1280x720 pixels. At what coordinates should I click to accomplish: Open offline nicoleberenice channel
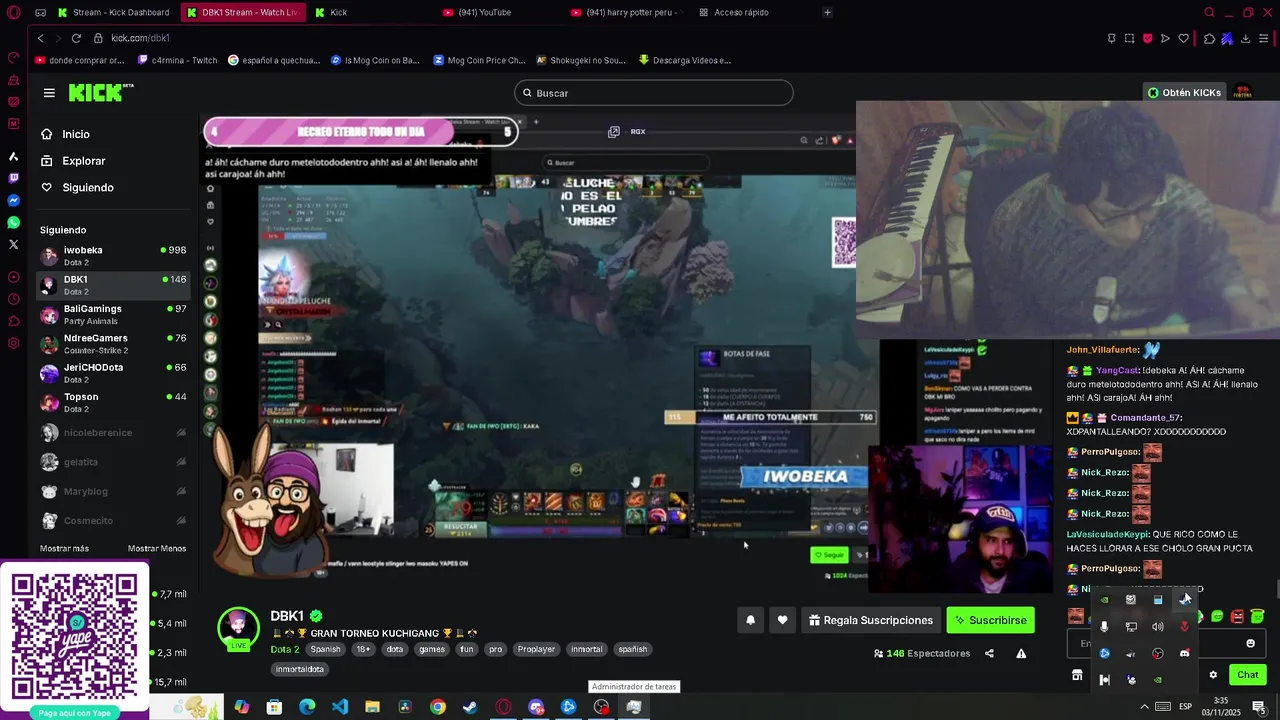113,433
